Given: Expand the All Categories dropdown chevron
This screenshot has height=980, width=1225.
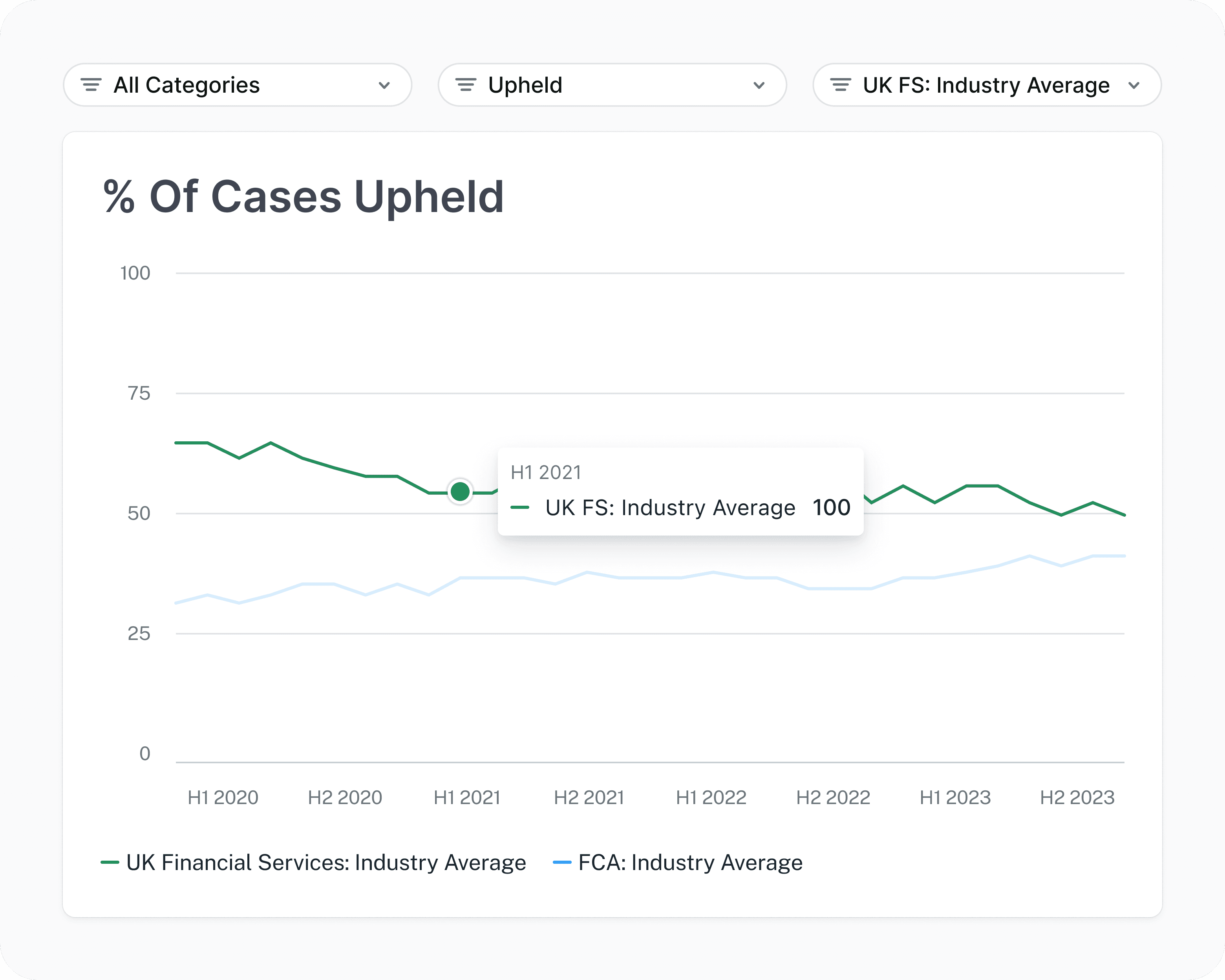Looking at the screenshot, I should (384, 85).
